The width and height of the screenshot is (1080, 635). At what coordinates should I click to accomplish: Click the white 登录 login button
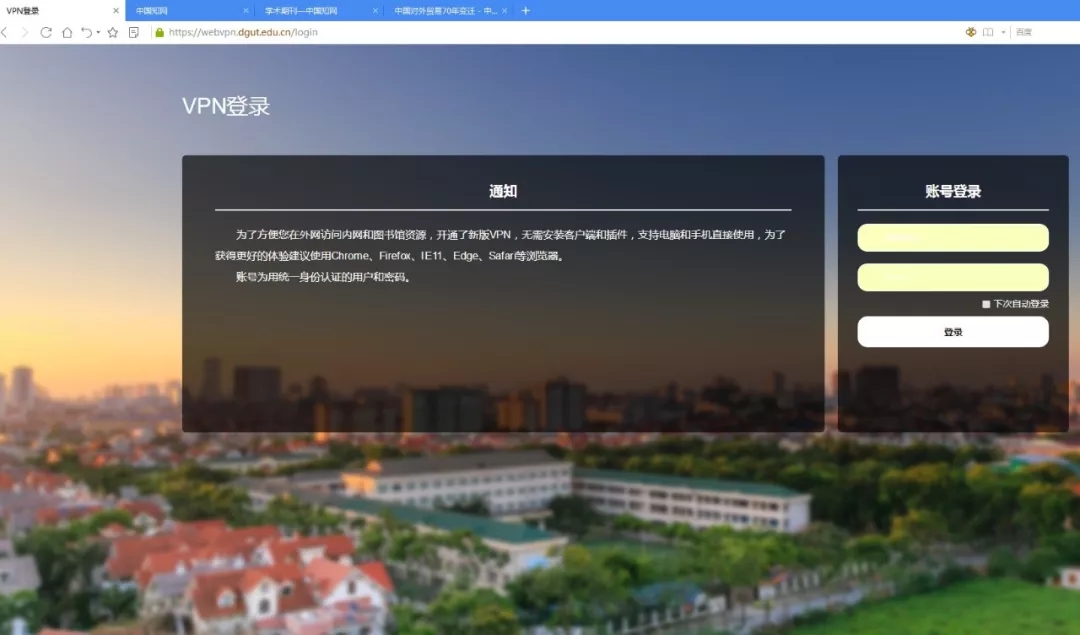[953, 332]
